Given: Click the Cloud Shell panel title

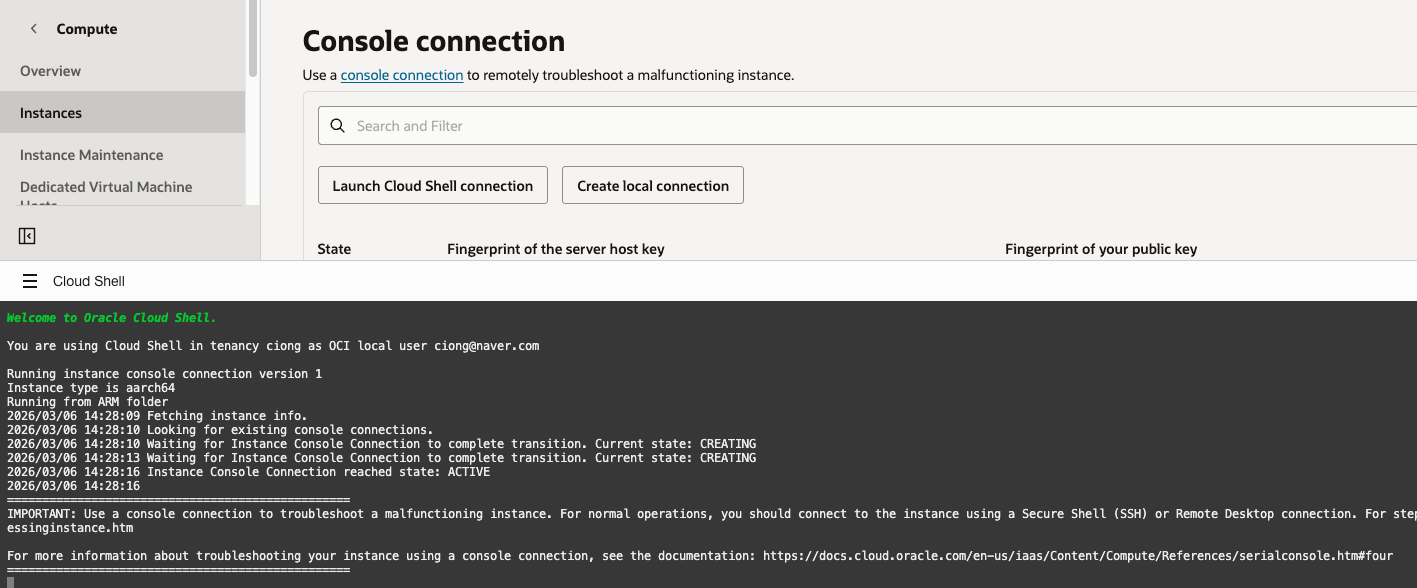Looking at the screenshot, I should coord(89,281).
